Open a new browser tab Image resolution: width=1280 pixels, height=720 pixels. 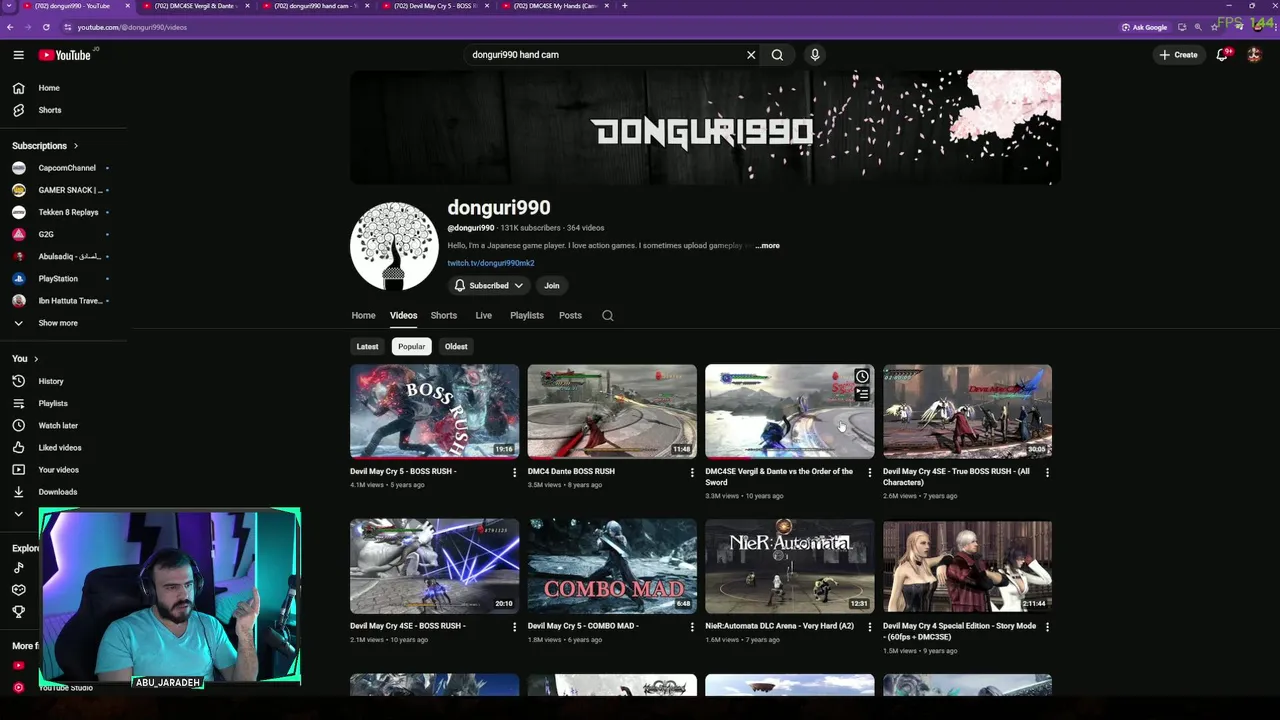pyautogui.click(x=625, y=6)
